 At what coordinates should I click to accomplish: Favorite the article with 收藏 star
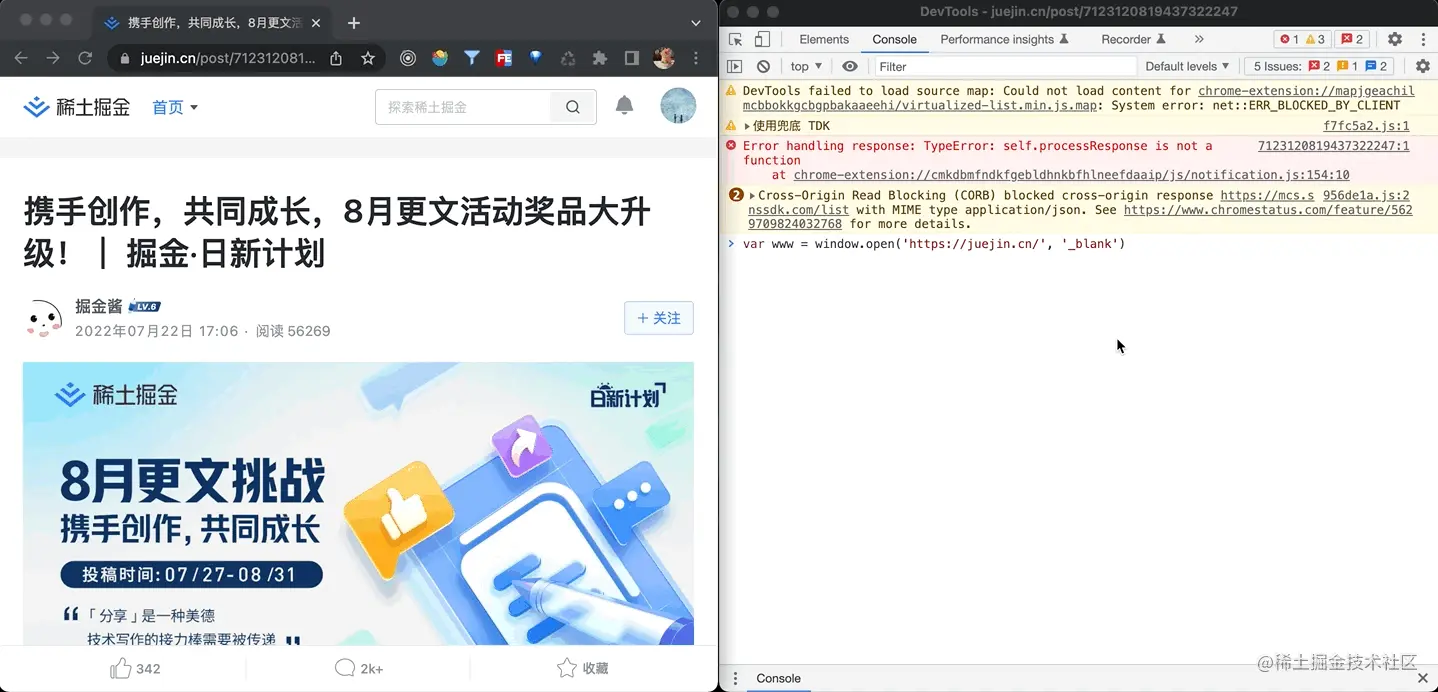pos(582,668)
